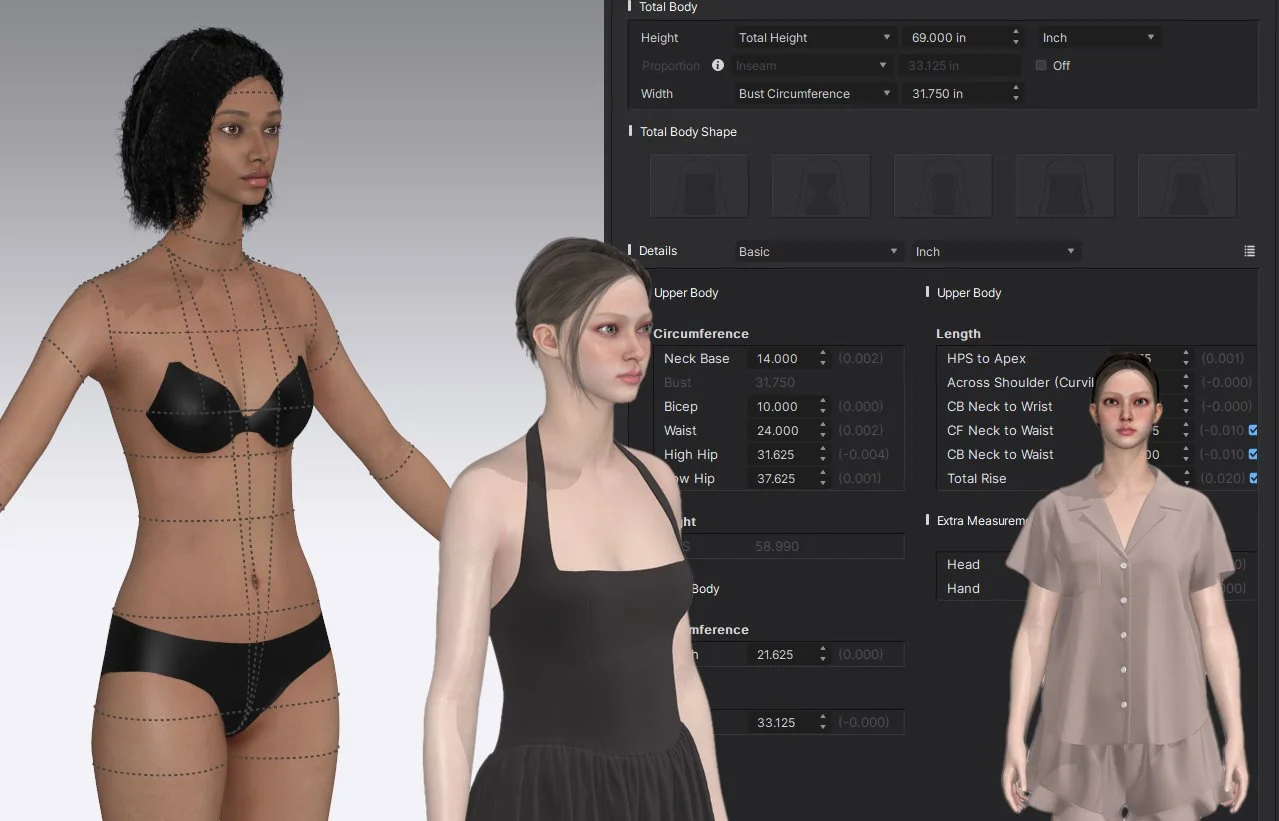Toggle the Proportion Off checkbox
The height and width of the screenshot is (821, 1279).
coord(1041,65)
